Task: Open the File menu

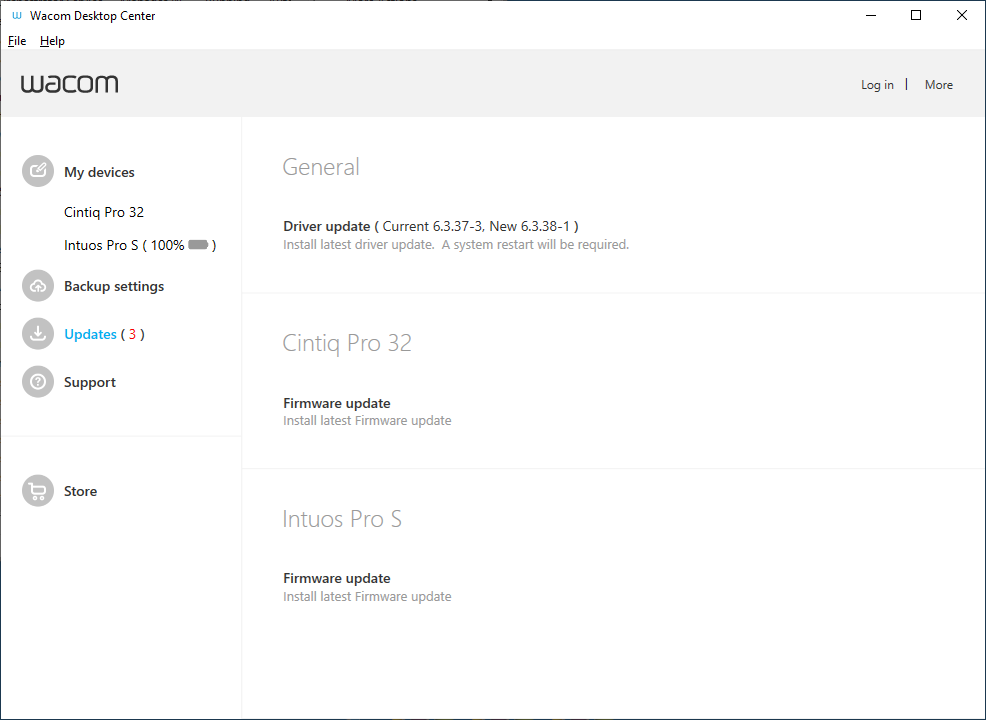Action: click(17, 41)
